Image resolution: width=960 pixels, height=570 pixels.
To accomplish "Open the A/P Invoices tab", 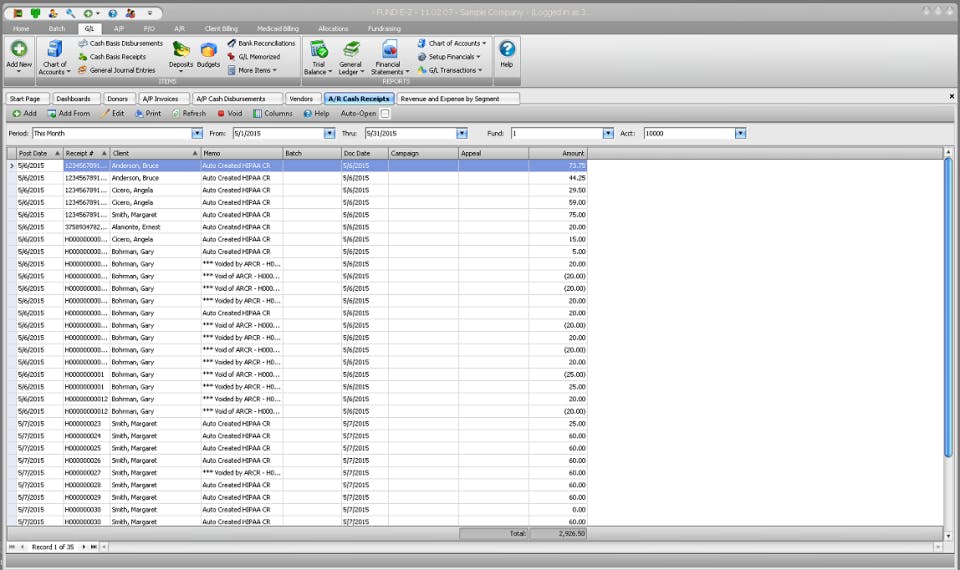I will 161,99.
